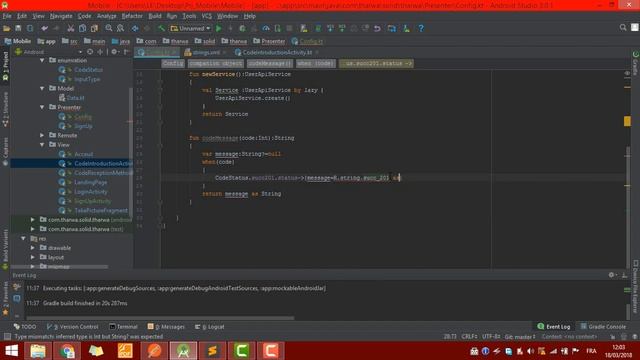Click the Back navigation arrow icon
This screenshot has width=640, height=360.
135,28
